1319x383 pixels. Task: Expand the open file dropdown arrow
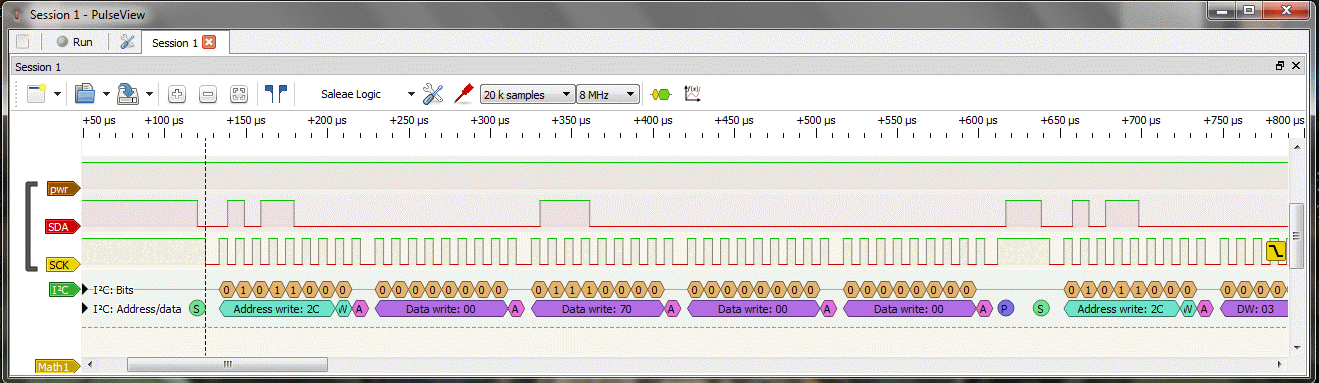click(x=105, y=94)
